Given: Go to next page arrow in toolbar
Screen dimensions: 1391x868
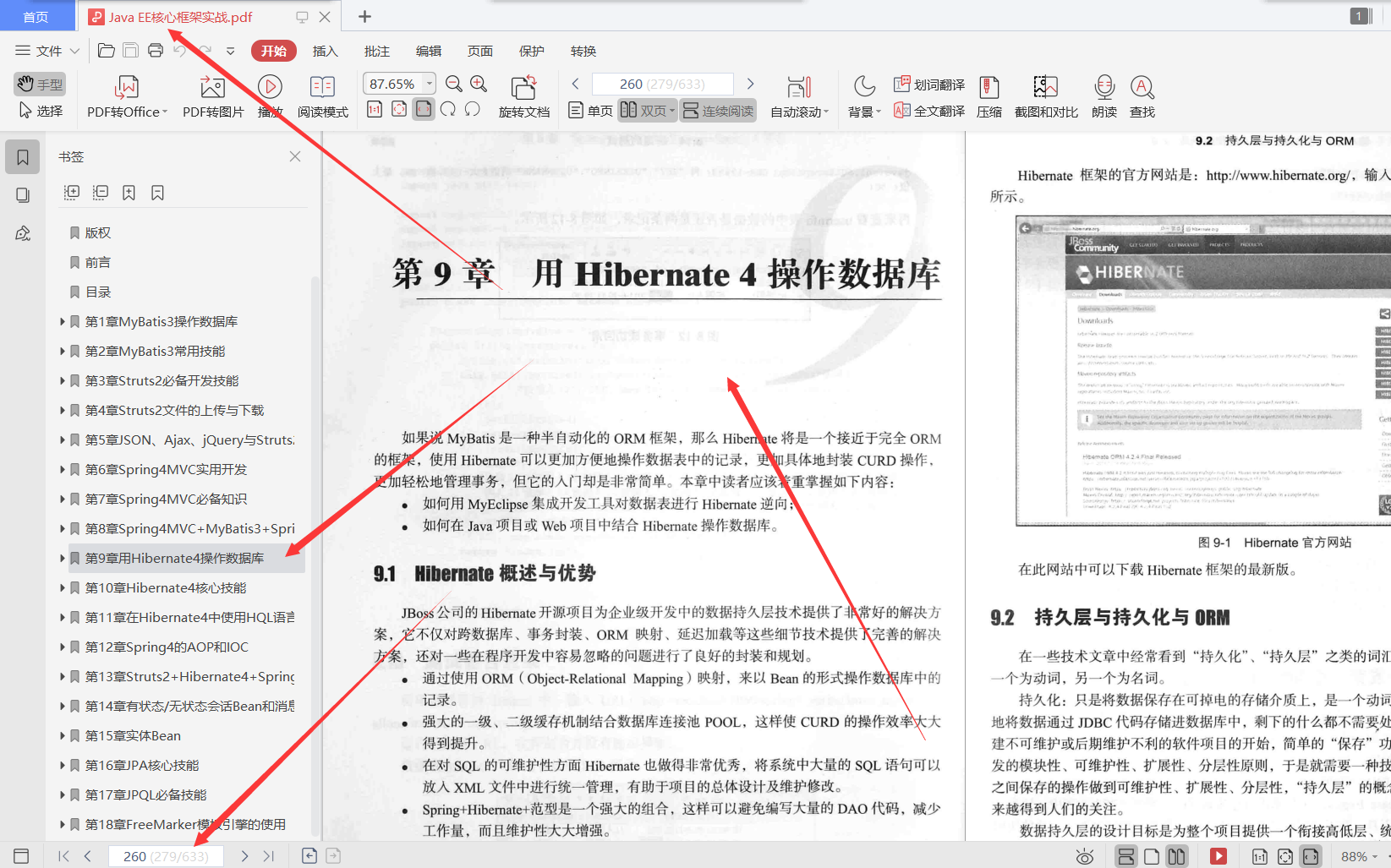Looking at the screenshot, I should [x=750, y=84].
